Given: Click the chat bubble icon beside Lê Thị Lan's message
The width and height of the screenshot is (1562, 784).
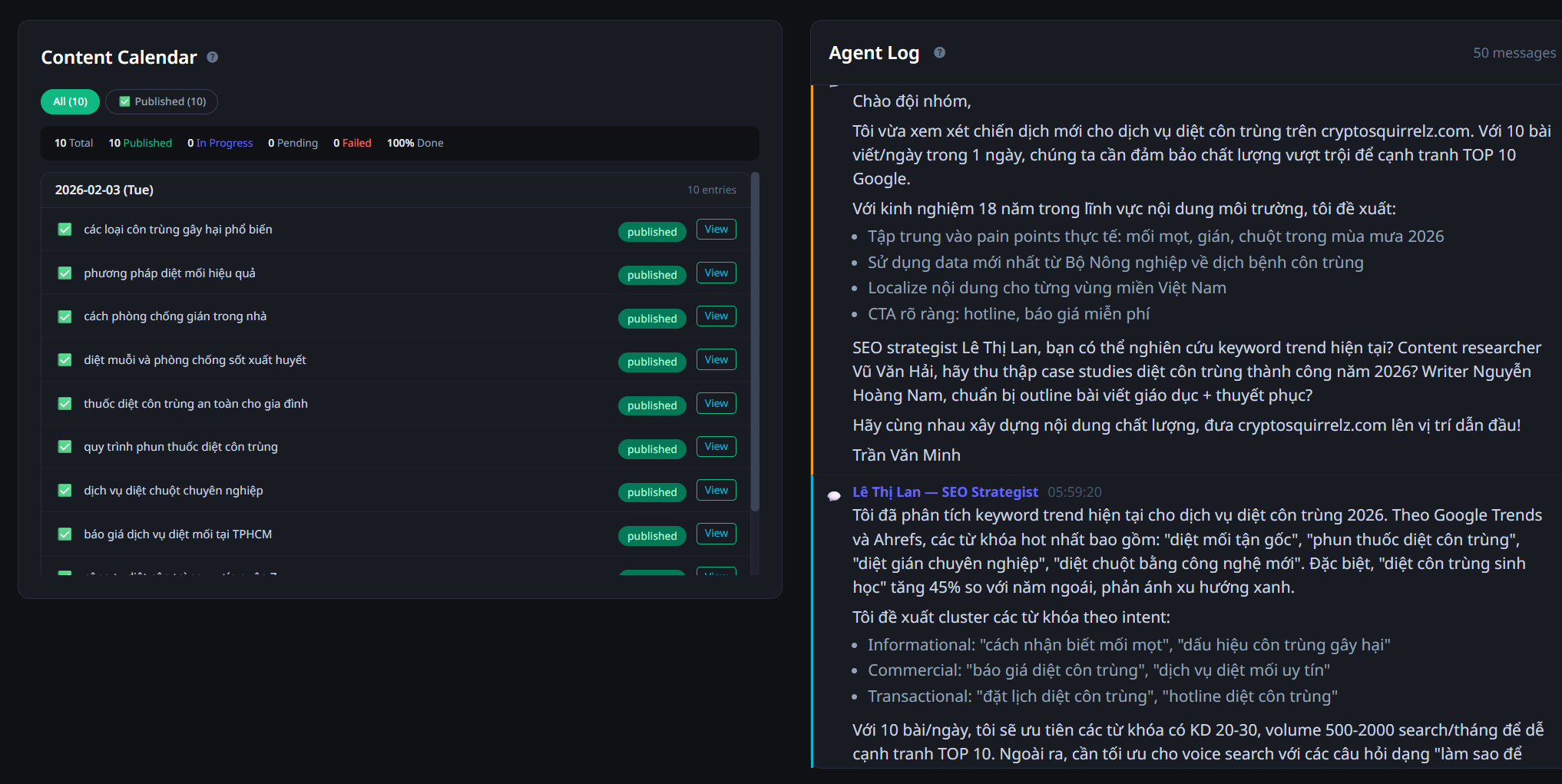Looking at the screenshot, I should (835, 496).
